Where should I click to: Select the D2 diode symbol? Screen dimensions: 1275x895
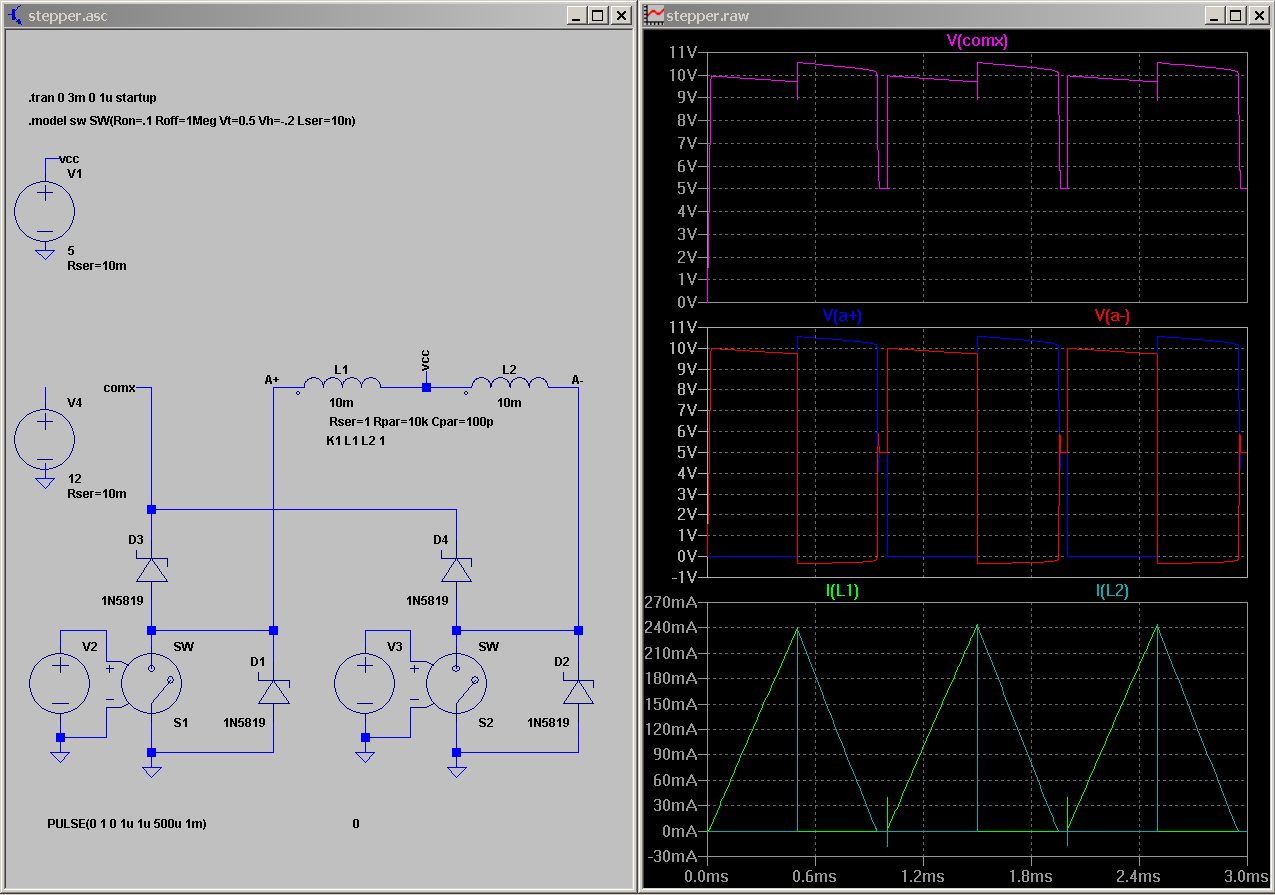[578, 691]
